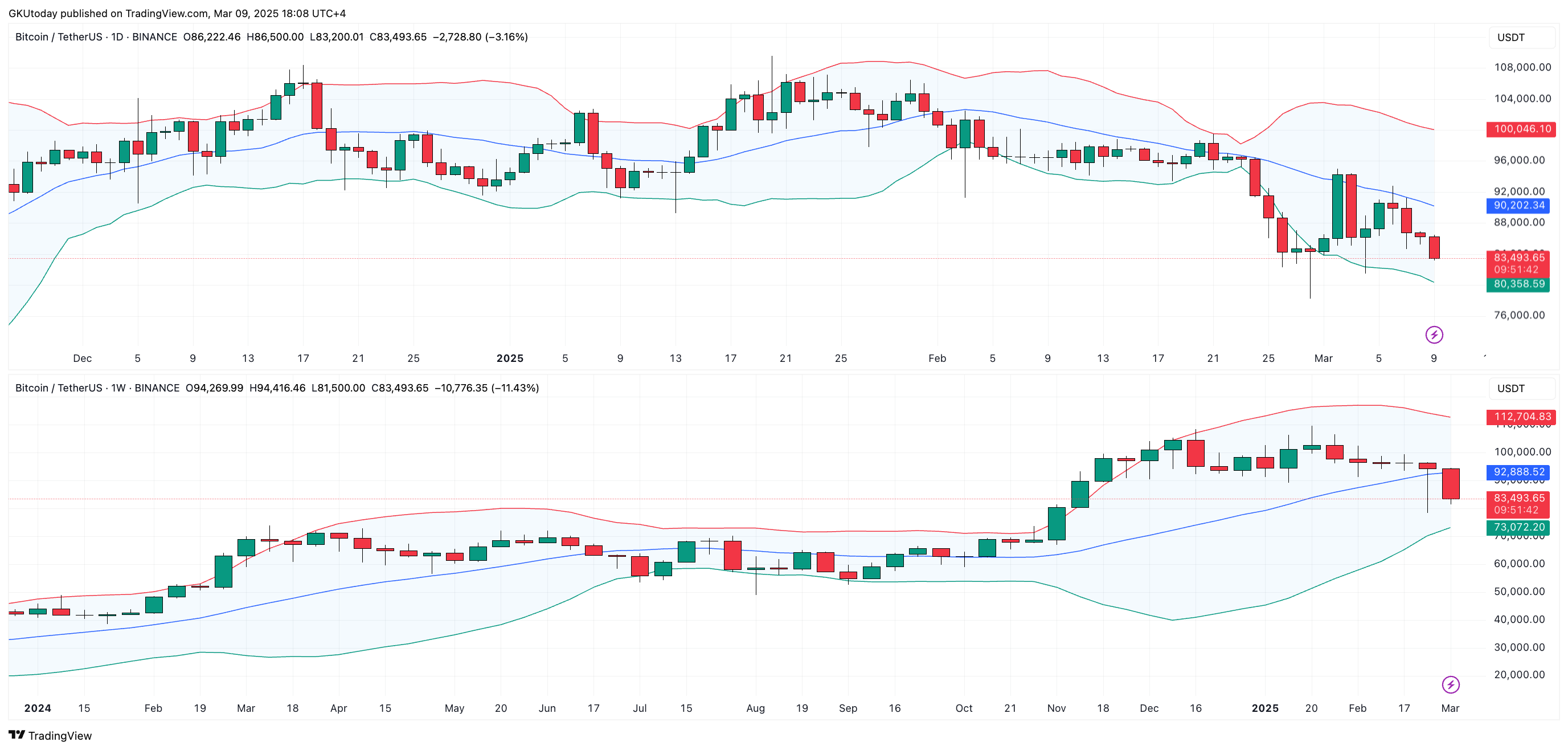The width and height of the screenshot is (1568, 750).
Task: Click the Bitcoin / TetherUS 1D BINANCE title
Action: pos(96,37)
